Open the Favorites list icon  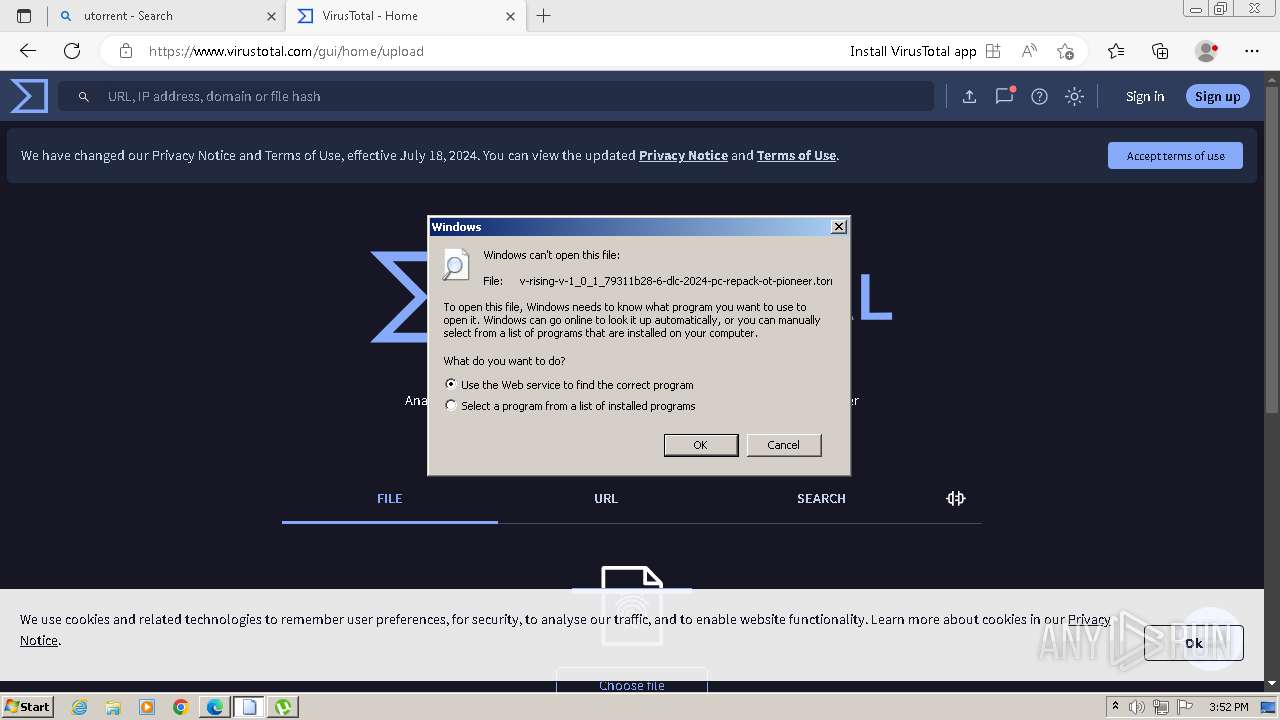(1116, 51)
